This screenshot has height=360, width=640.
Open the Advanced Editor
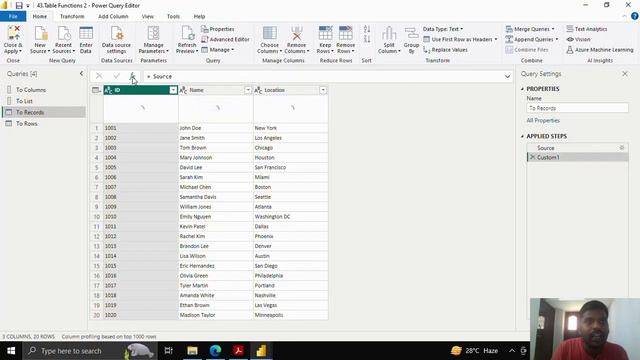[x=225, y=40]
